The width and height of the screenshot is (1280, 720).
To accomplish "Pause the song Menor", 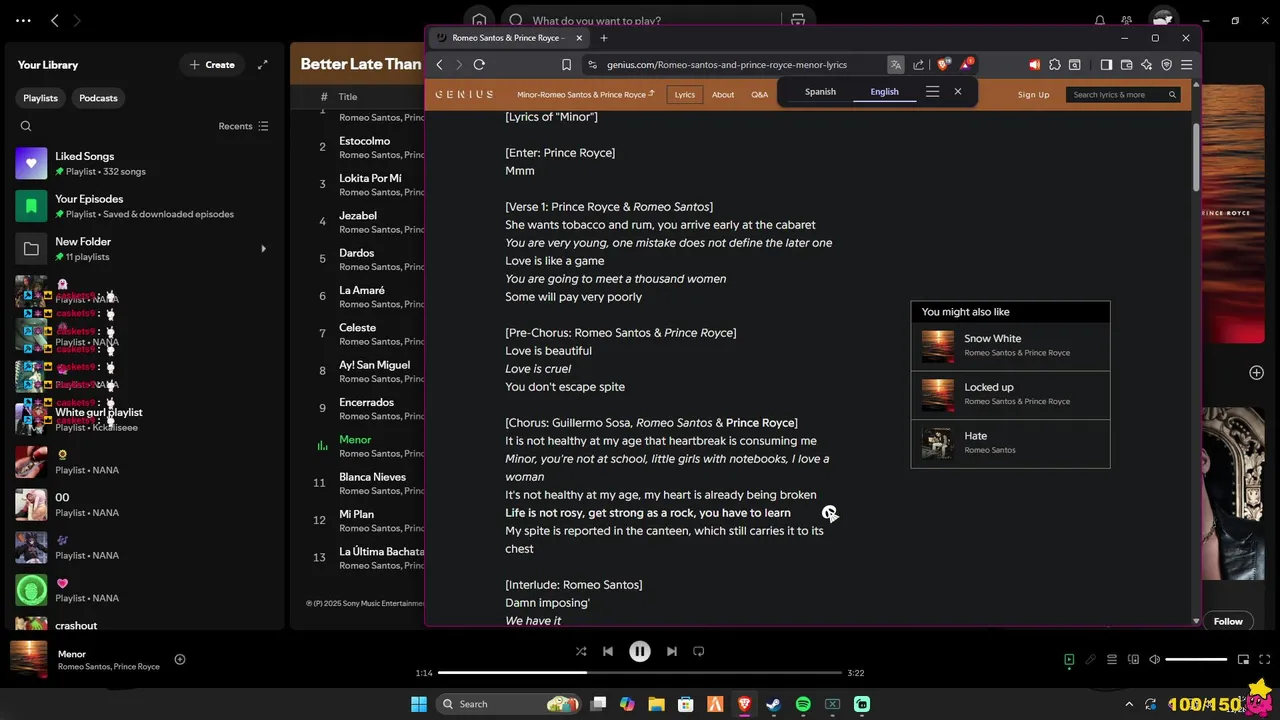I will coord(640,651).
